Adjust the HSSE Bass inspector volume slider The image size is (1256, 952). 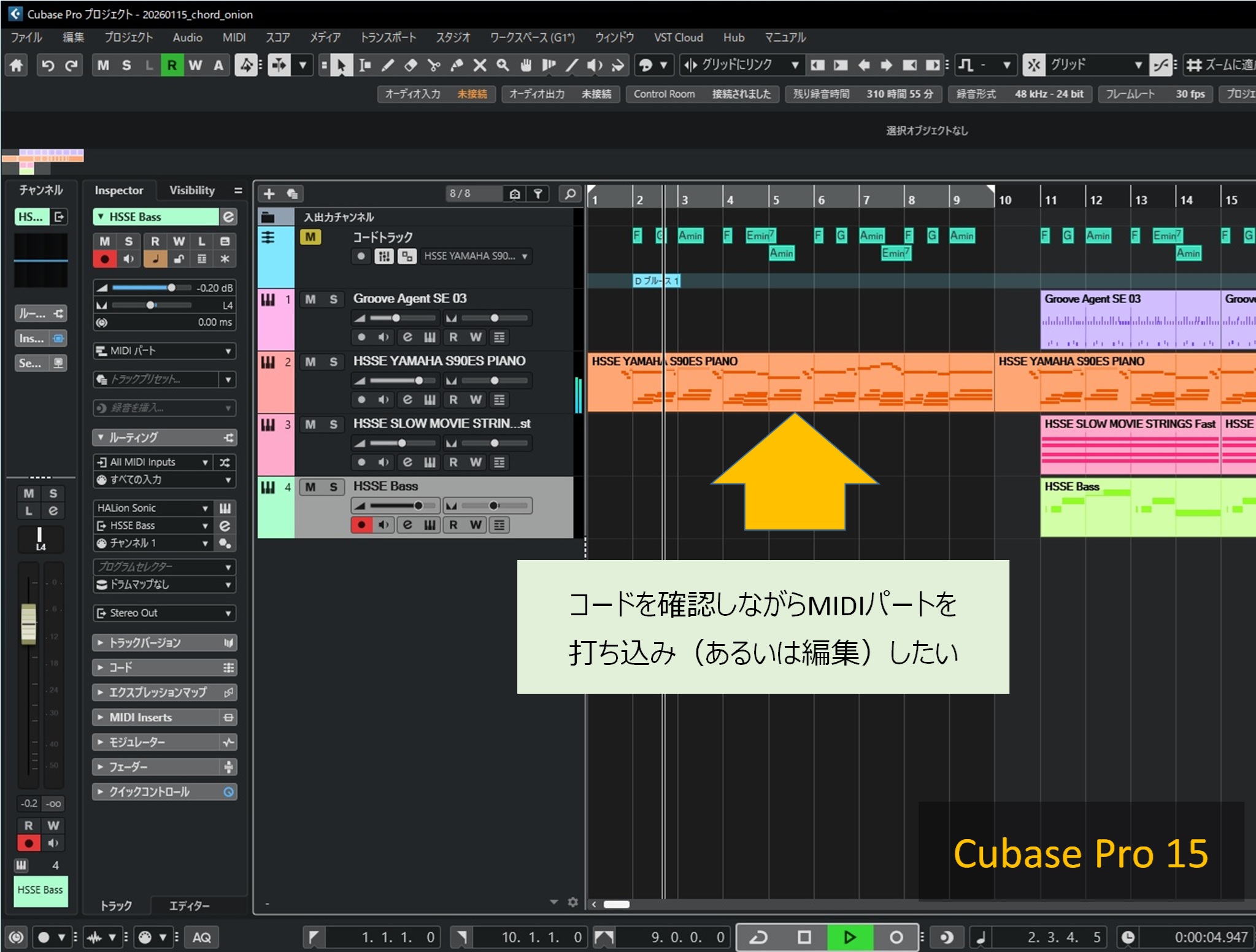(171, 288)
